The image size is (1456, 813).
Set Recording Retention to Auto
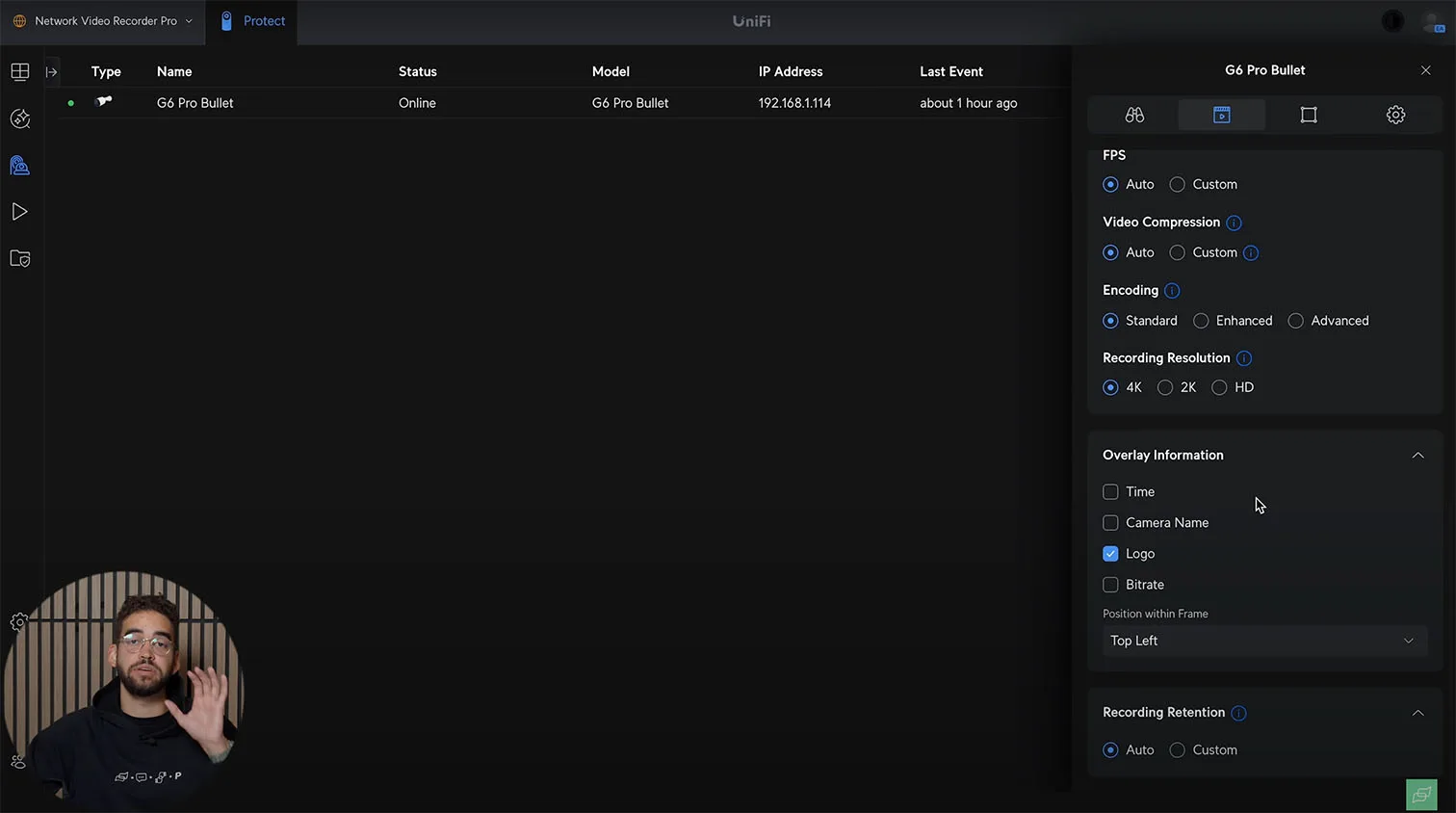[1110, 750]
